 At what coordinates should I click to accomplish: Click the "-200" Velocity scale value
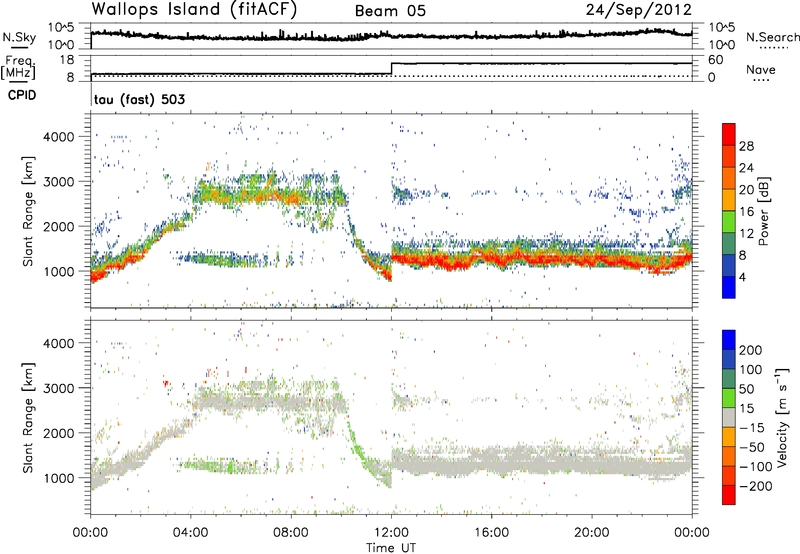tap(756, 486)
